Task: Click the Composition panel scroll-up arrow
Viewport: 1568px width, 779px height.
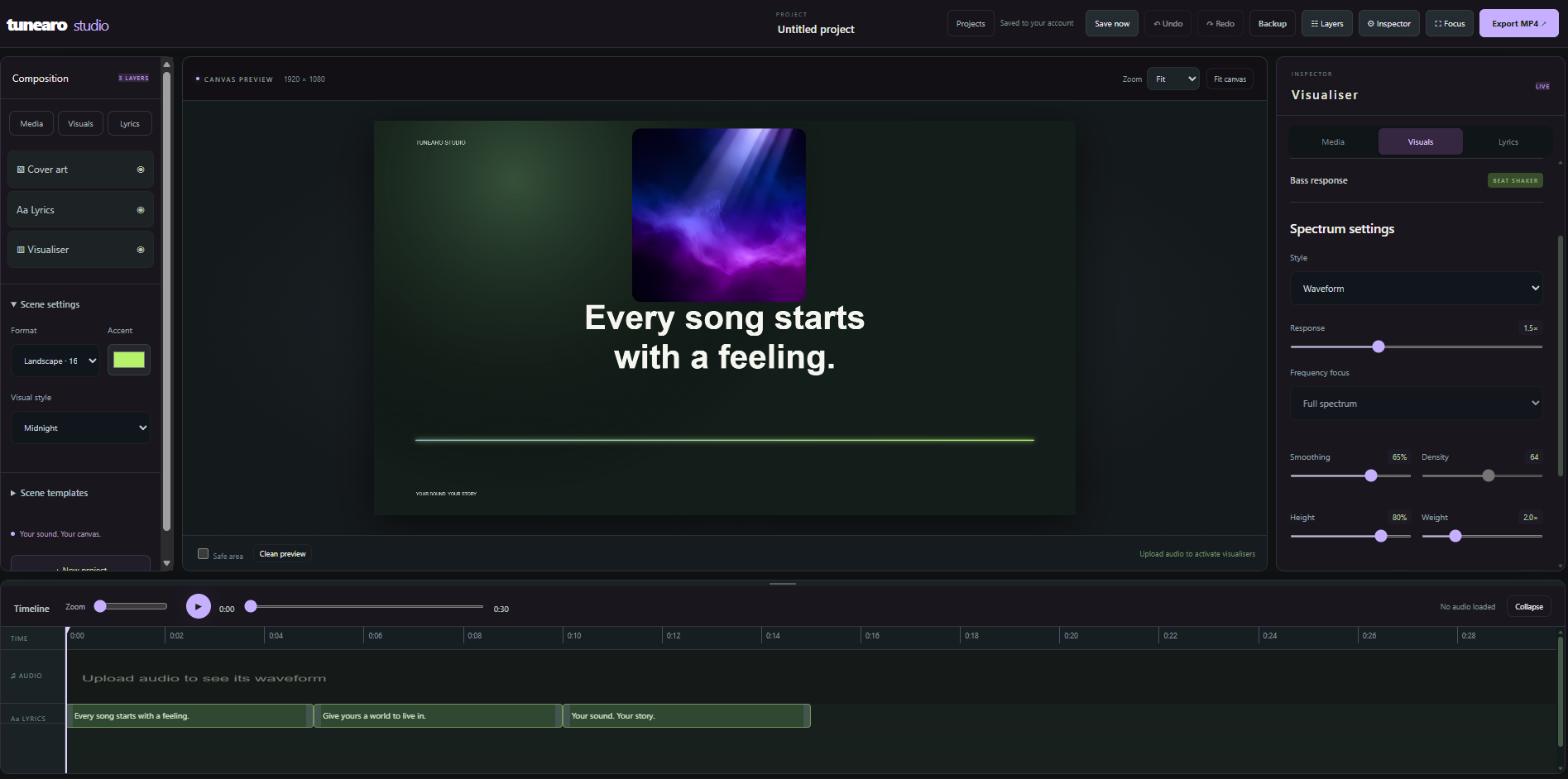Action: 166,64
